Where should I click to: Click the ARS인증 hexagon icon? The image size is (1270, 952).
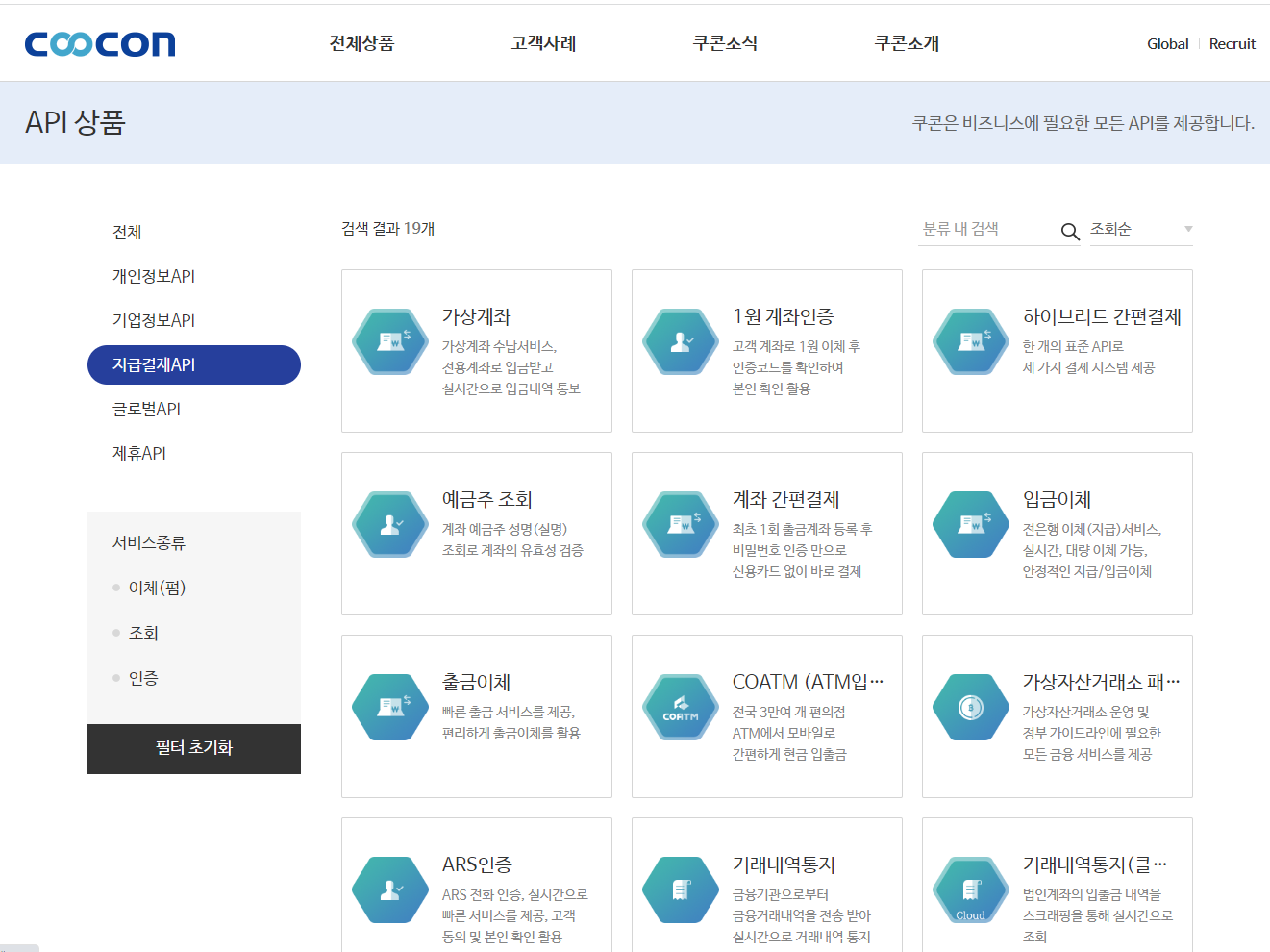pos(390,889)
